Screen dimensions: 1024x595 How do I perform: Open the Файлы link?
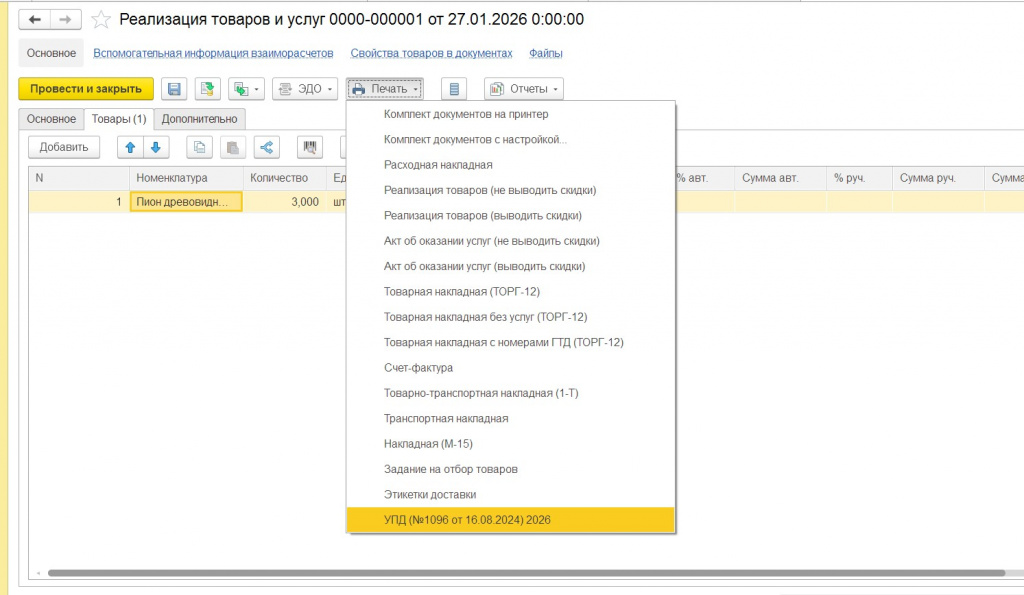pos(545,54)
